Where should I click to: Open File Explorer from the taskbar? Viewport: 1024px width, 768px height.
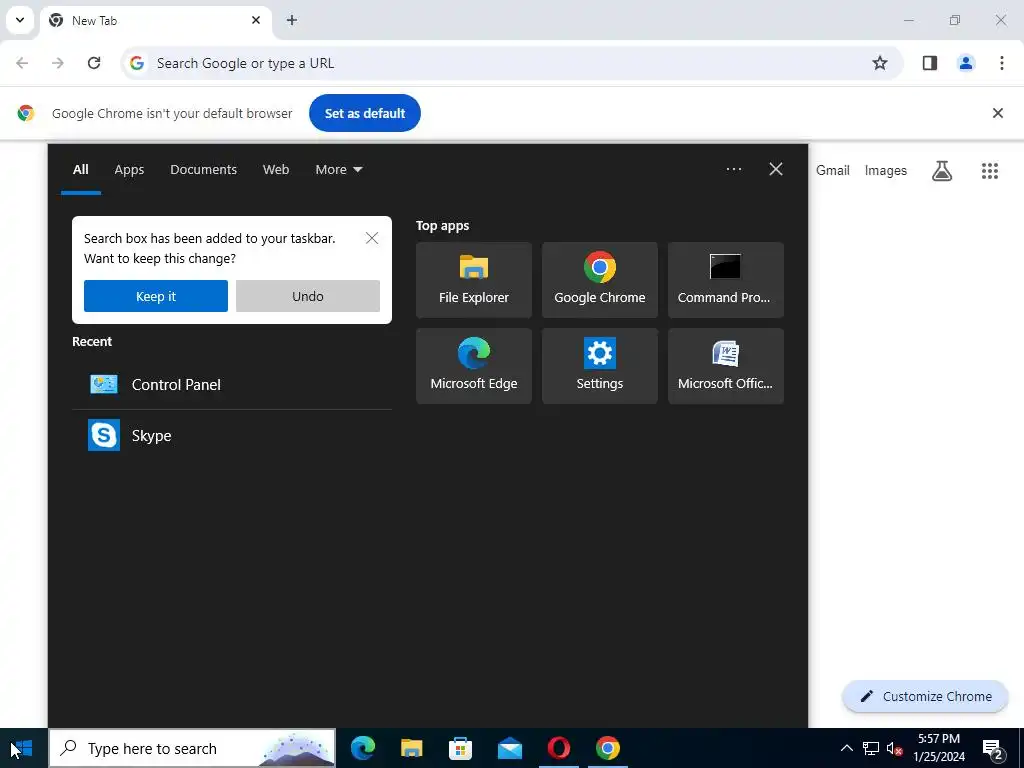pos(411,748)
